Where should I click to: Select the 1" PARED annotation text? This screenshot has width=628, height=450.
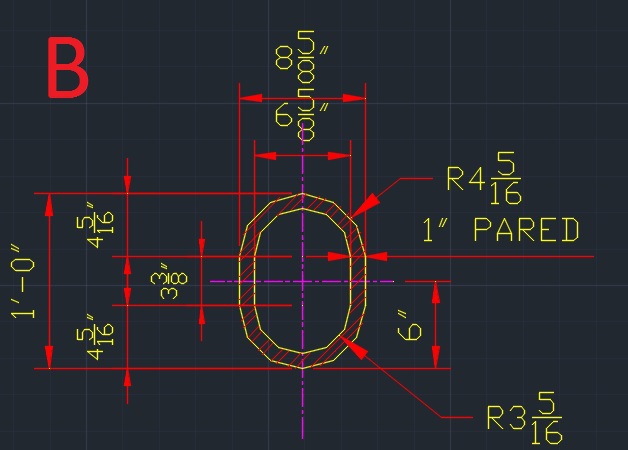coord(500,231)
